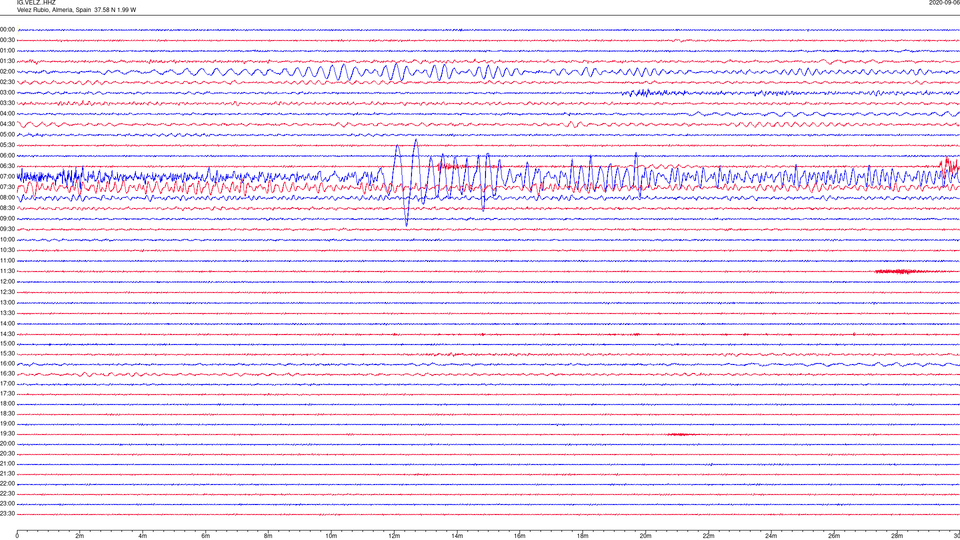
Task: Select the 16:00 trace time label
Action: (x=8, y=364)
